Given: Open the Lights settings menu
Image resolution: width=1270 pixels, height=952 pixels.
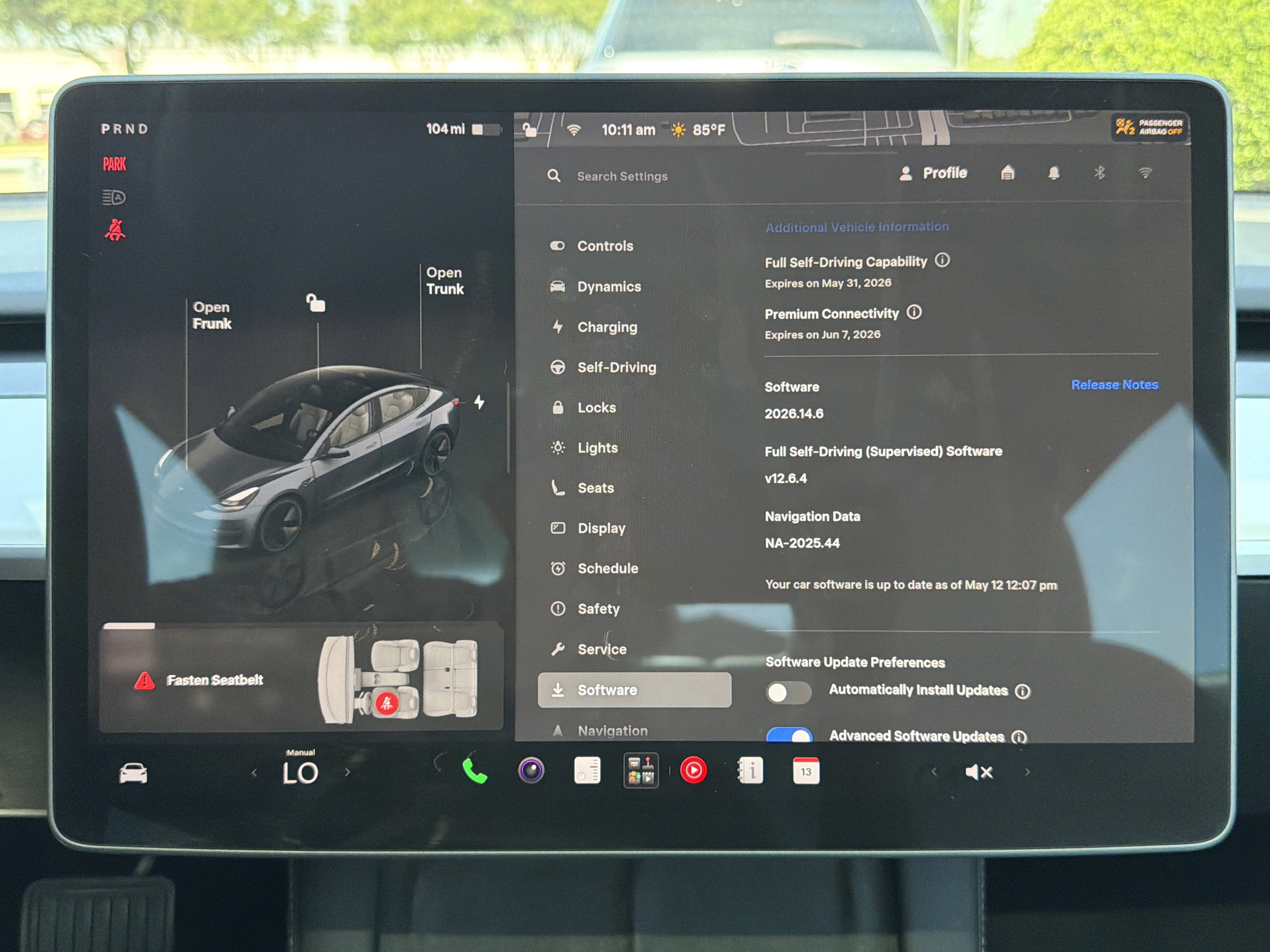Looking at the screenshot, I should click(x=634, y=448).
